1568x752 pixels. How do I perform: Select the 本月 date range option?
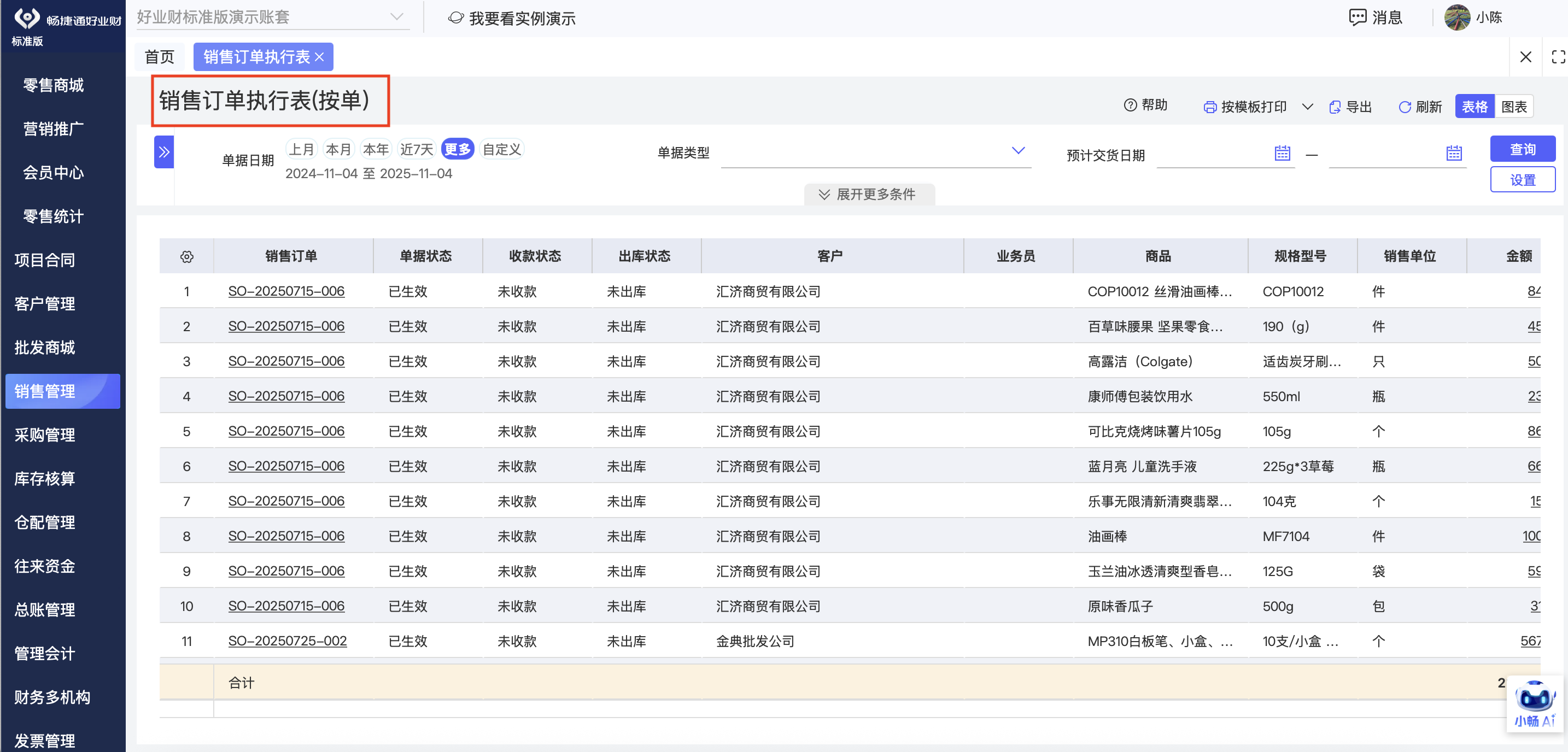point(338,150)
